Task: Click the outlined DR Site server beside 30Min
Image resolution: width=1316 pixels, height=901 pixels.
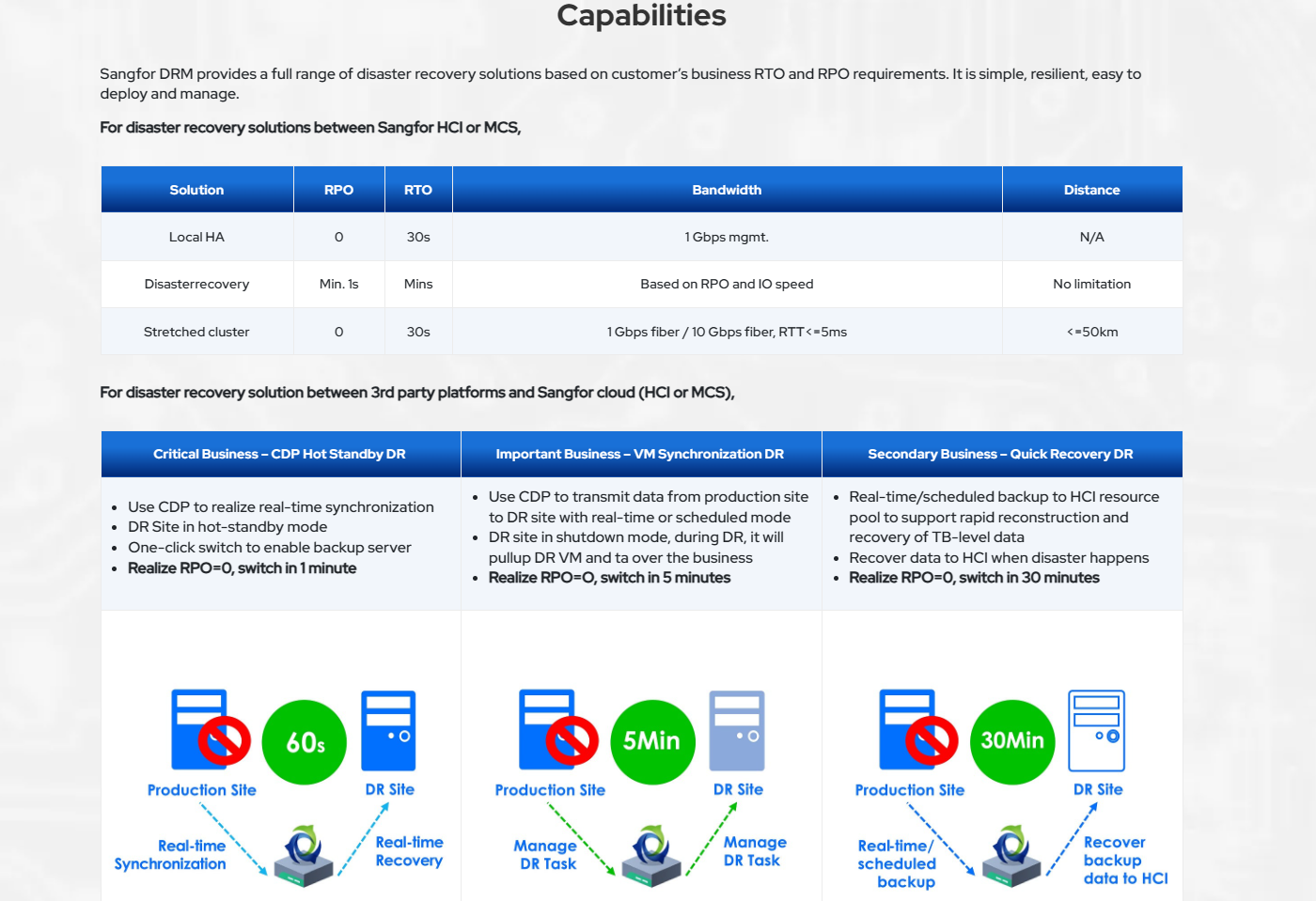Action: tap(1096, 731)
